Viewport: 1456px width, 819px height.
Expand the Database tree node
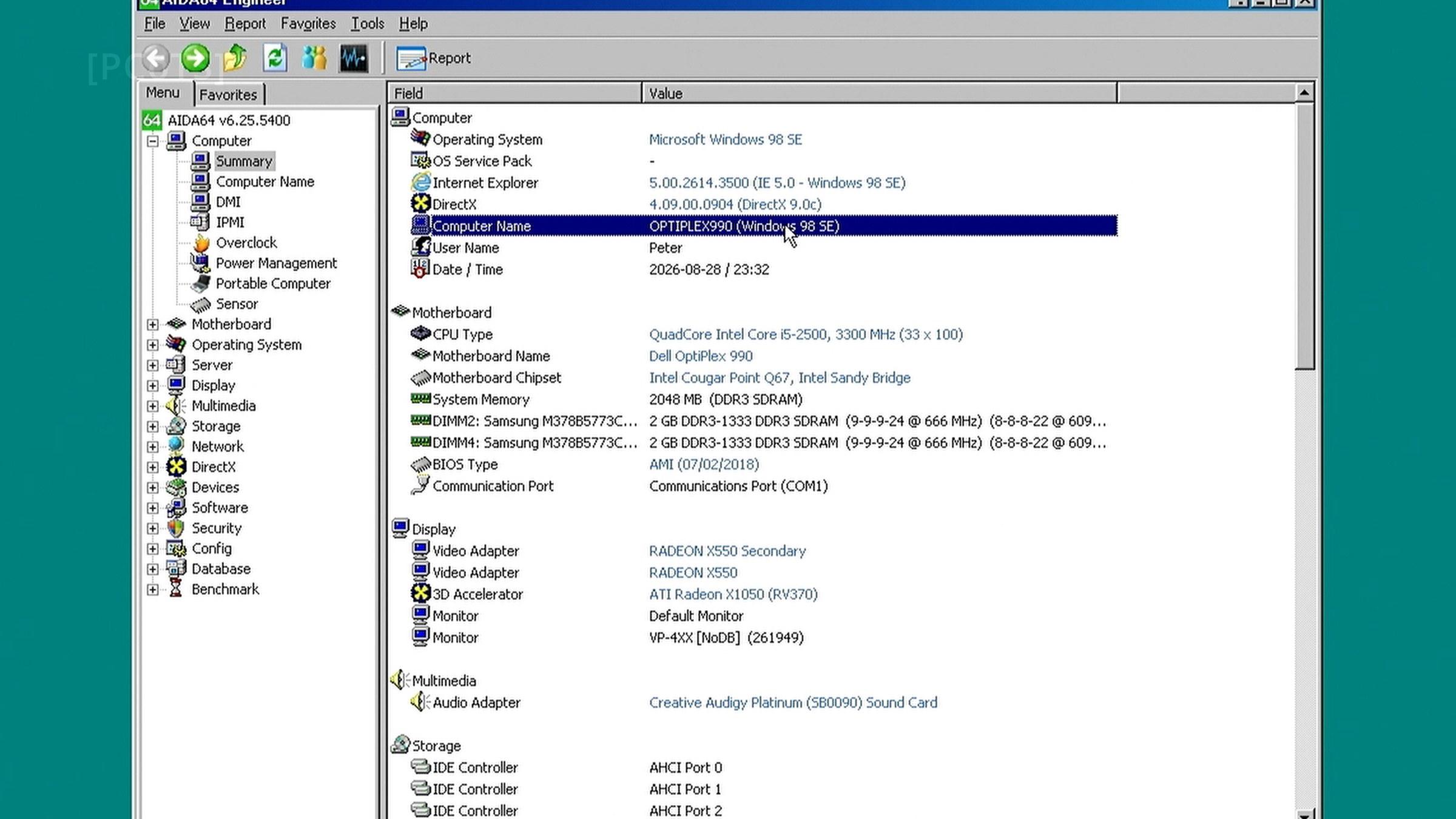coord(153,569)
